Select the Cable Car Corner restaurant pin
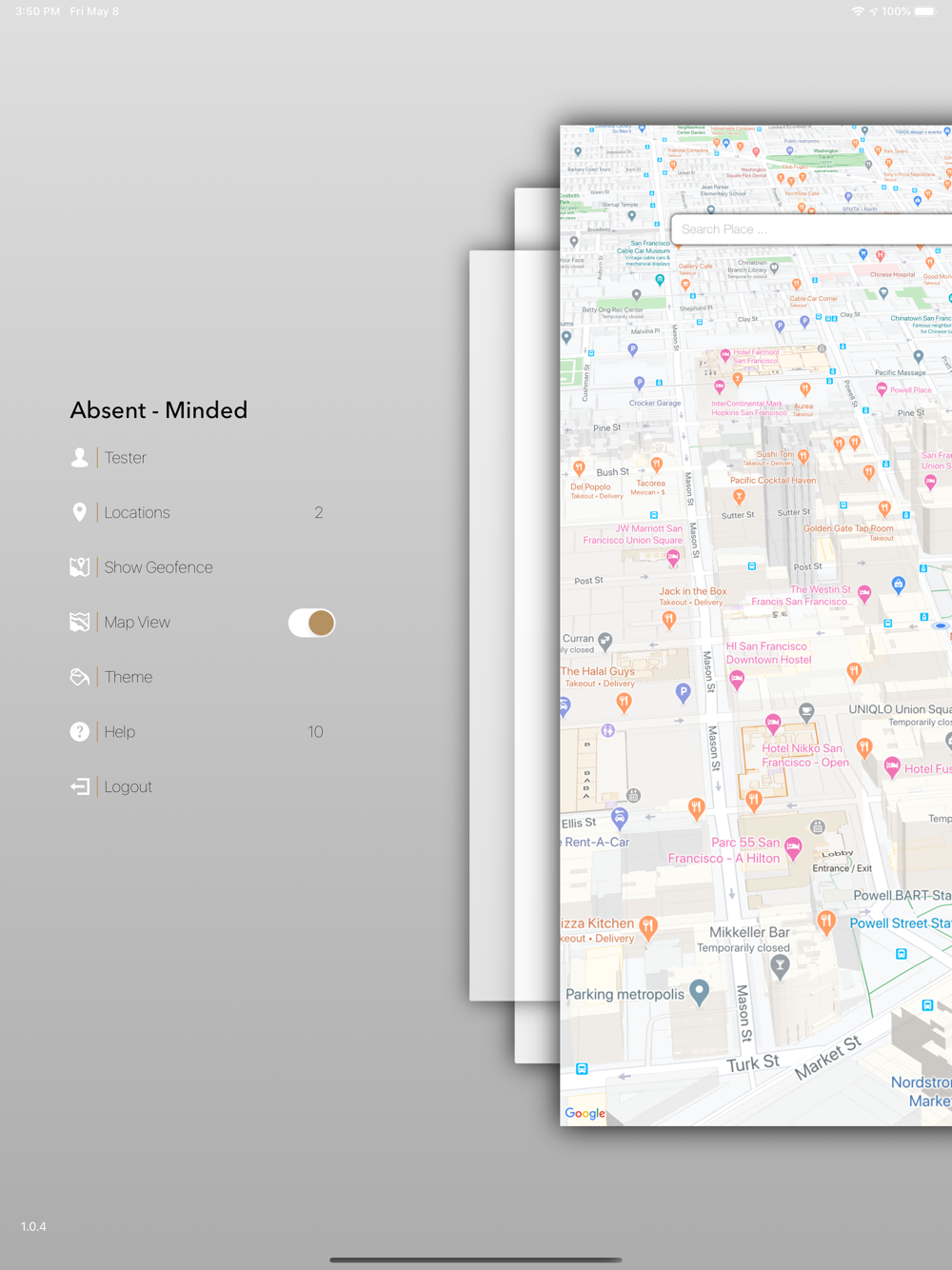This screenshot has width=952, height=1270. 797,284
